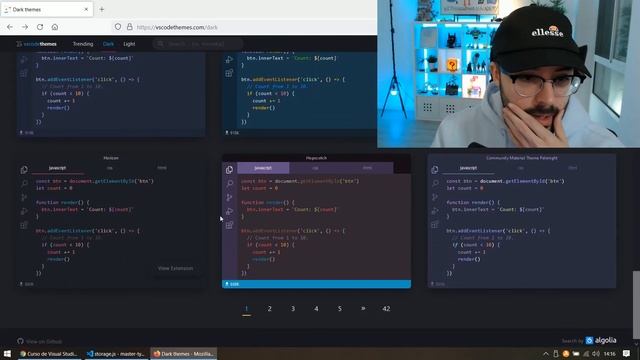Open the Windows Start menu
The width and height of the screenshot is (640, 360).
[7, 353]
